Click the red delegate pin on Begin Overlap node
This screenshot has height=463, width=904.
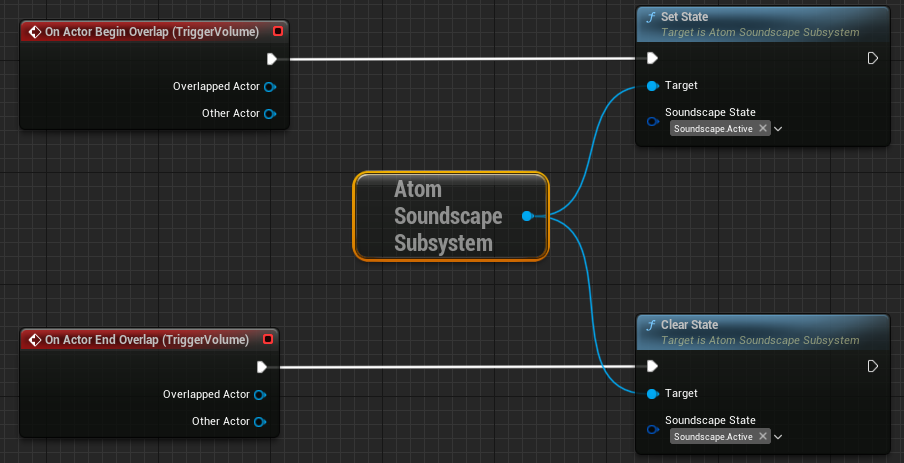tap(278, 31)
